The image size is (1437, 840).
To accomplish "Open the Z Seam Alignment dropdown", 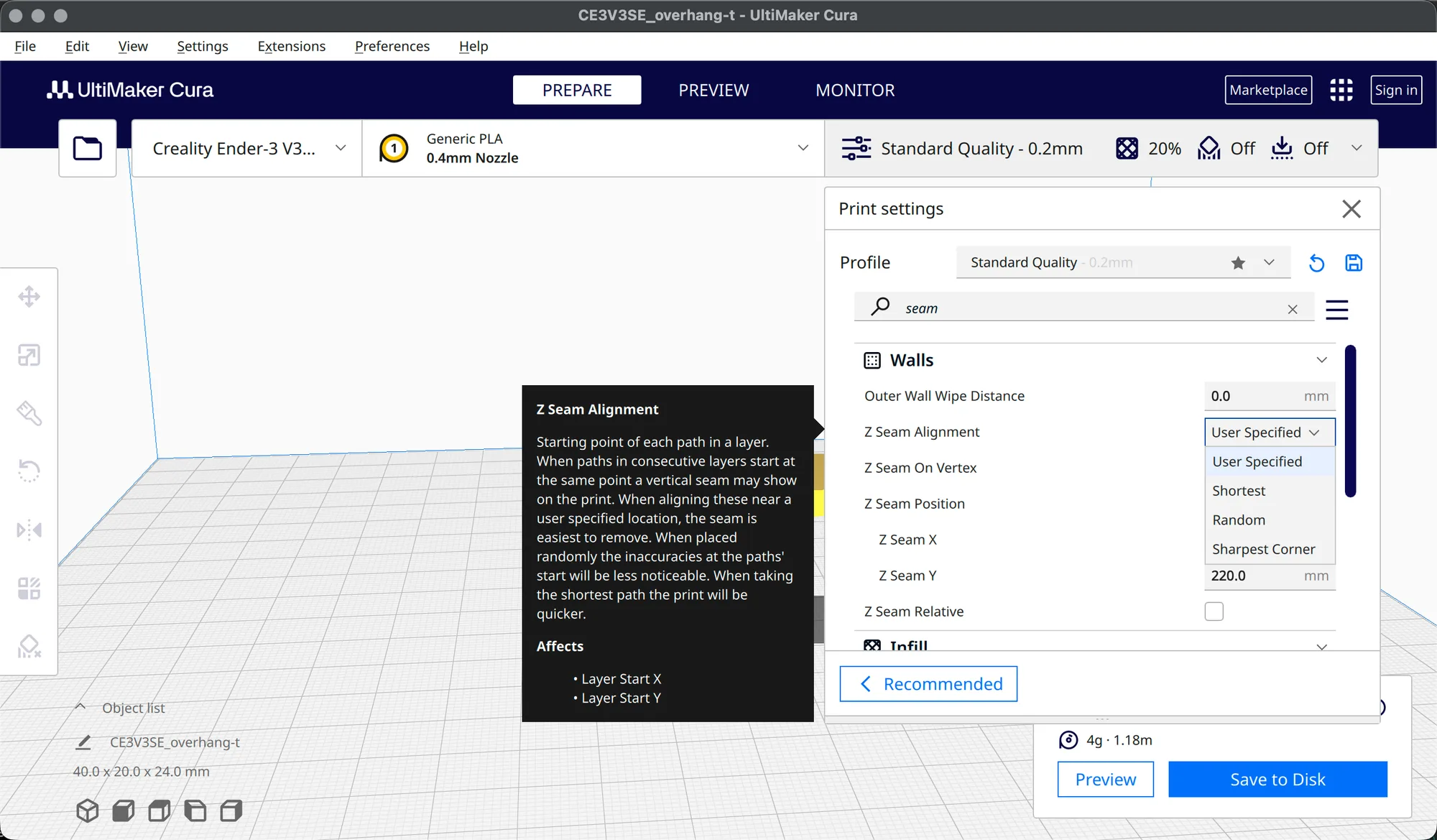I will (1270, 432).
